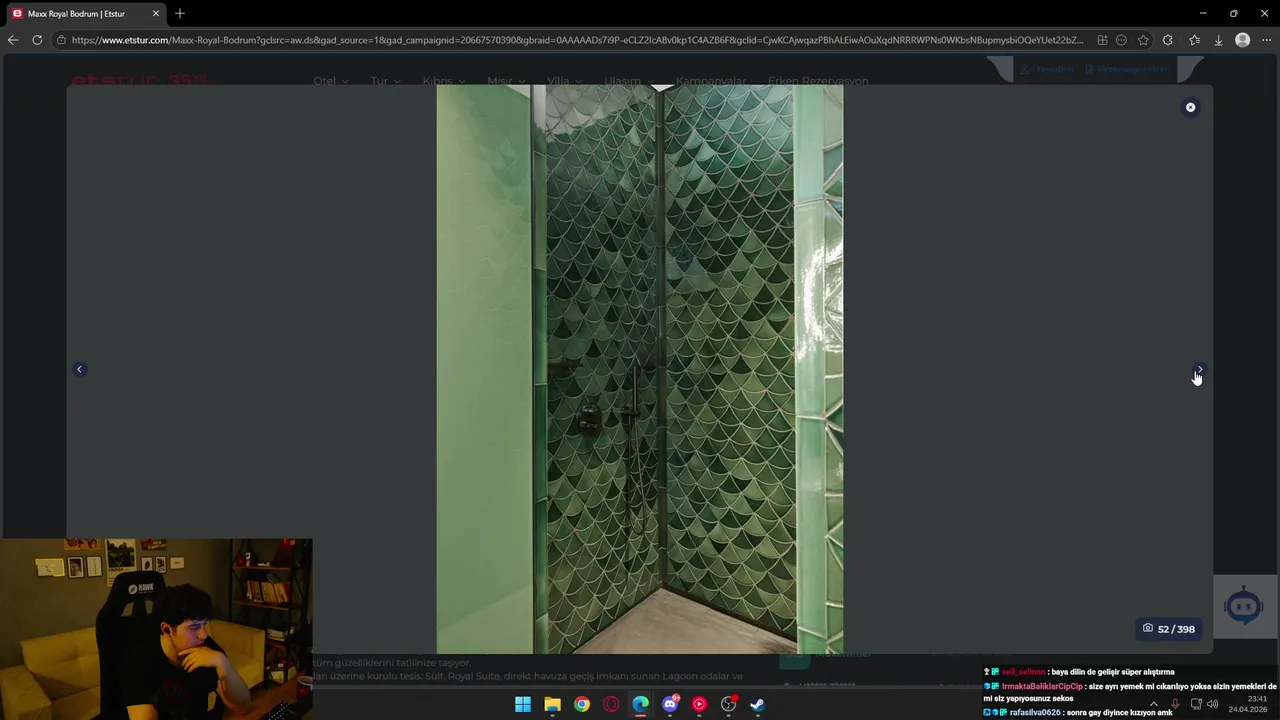Open OBS Studio from taskbar
Image resolution: width=1280 pixels, height=720 pixels.
(729, 704)
